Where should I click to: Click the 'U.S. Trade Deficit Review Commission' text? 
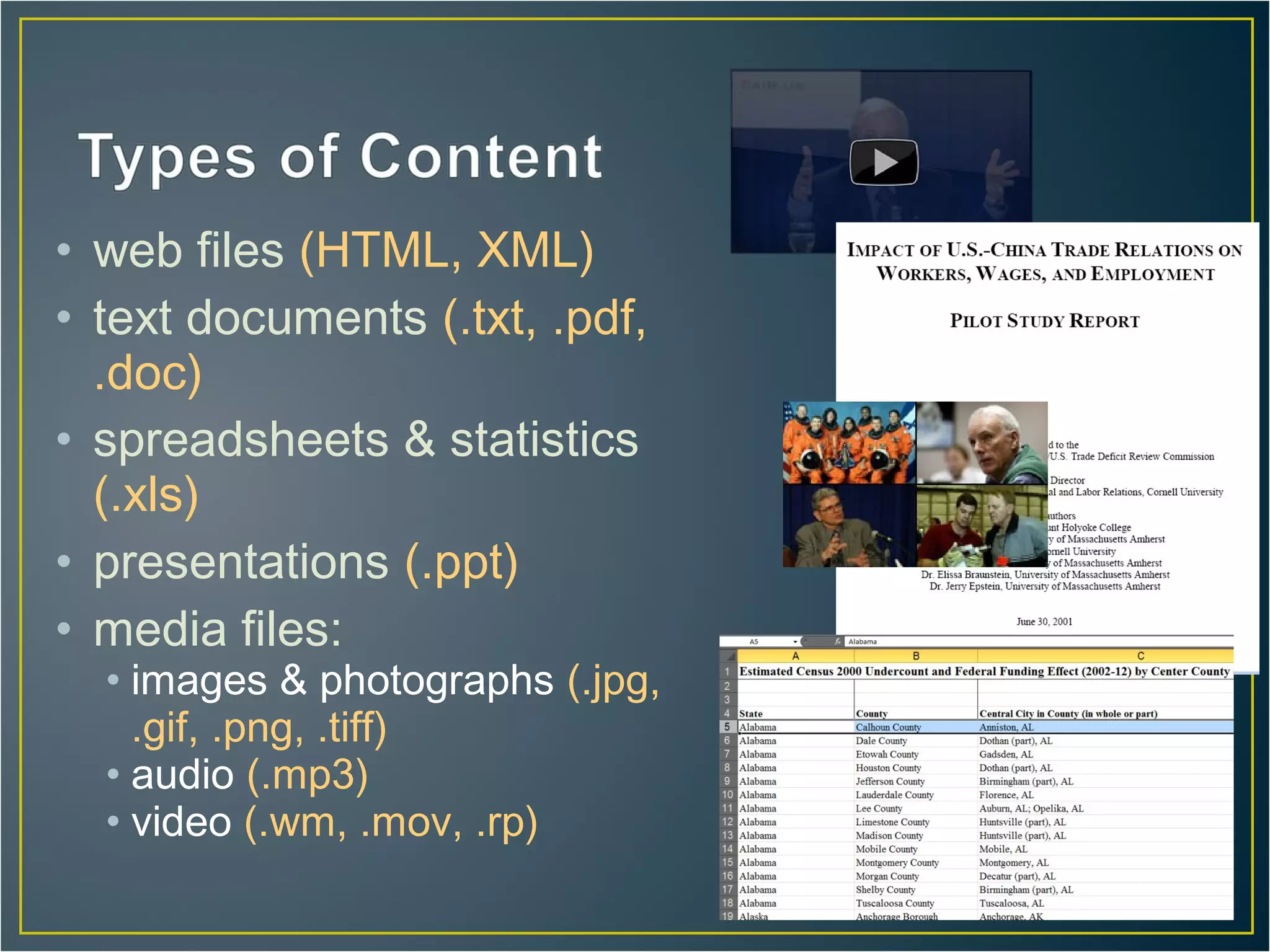1131,457
